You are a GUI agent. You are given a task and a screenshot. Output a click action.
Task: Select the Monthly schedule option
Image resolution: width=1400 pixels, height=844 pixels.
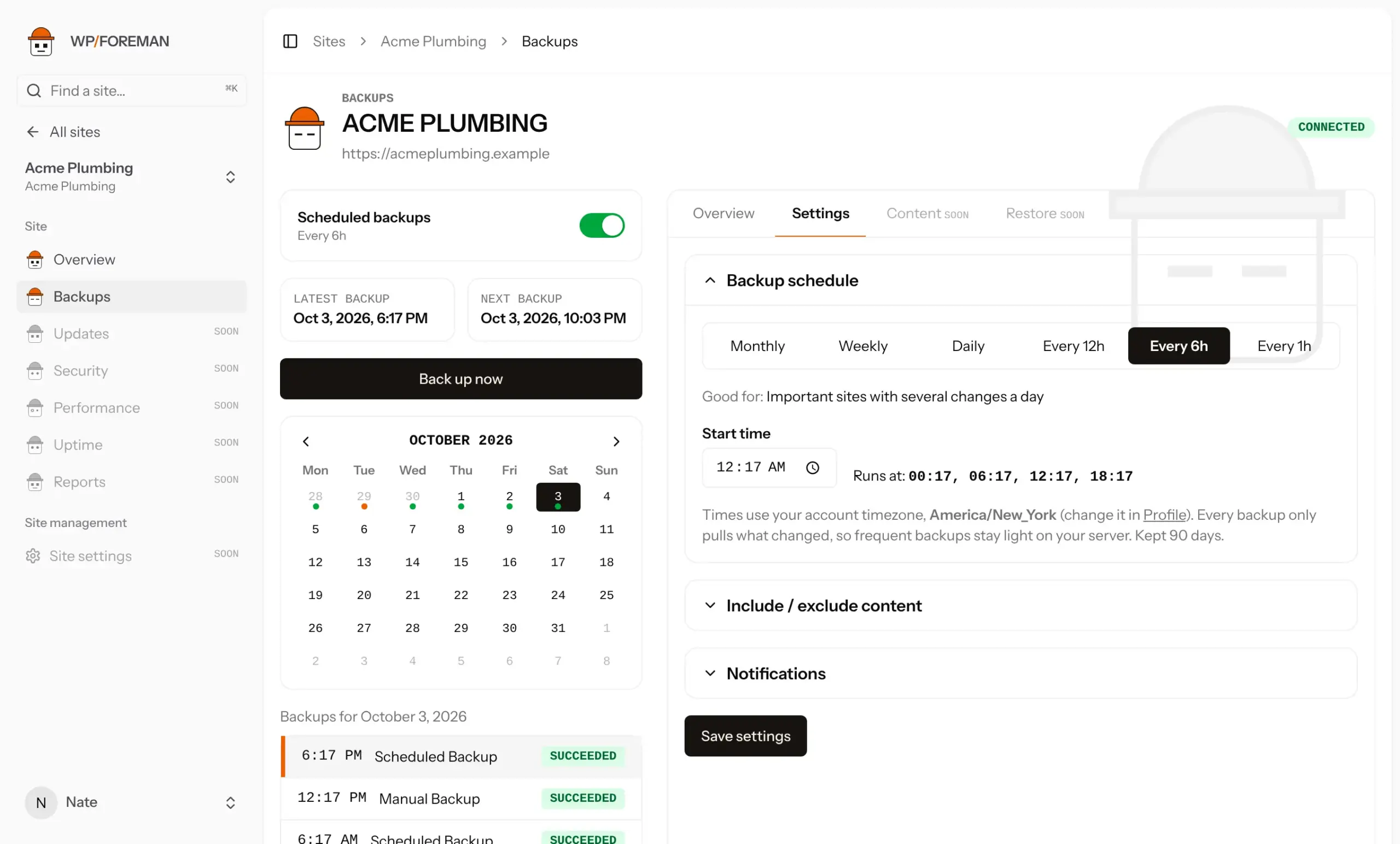click(757, 346)
